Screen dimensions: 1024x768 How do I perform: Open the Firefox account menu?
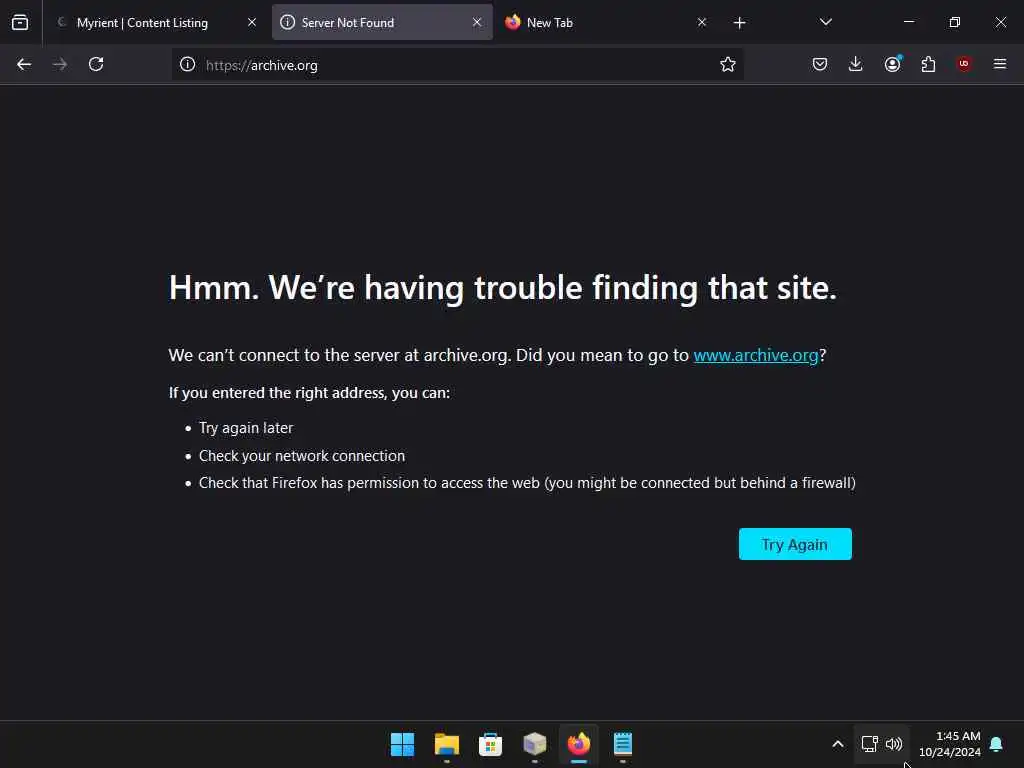892,63
